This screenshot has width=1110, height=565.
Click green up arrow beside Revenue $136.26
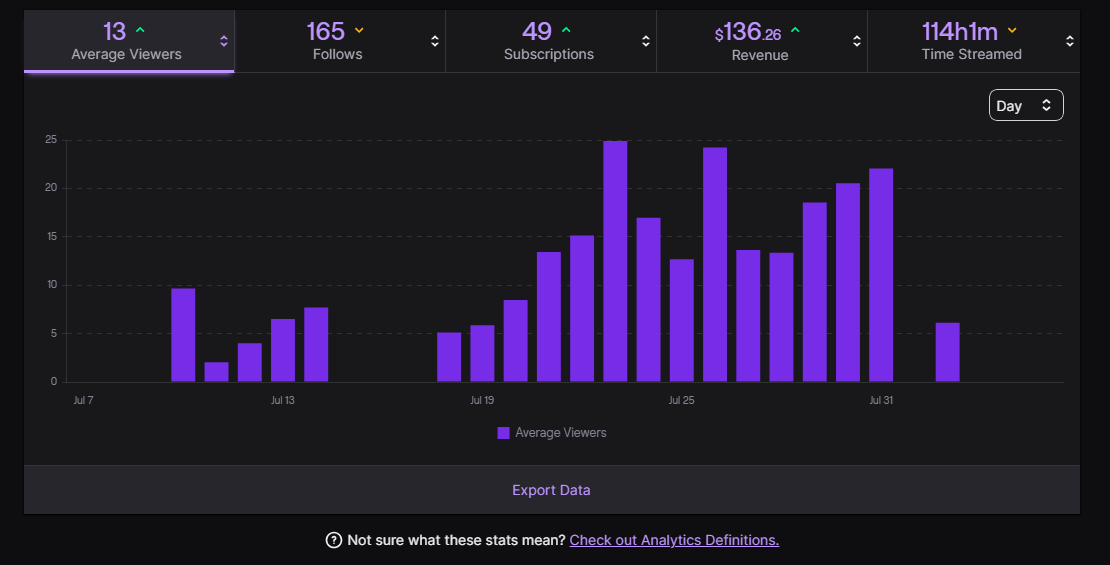(795, 30)
